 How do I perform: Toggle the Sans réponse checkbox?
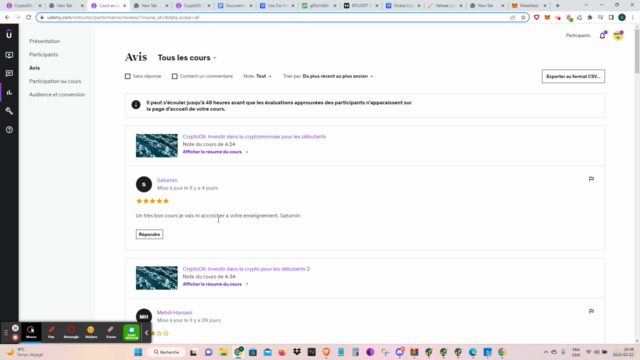pos(128,76)
